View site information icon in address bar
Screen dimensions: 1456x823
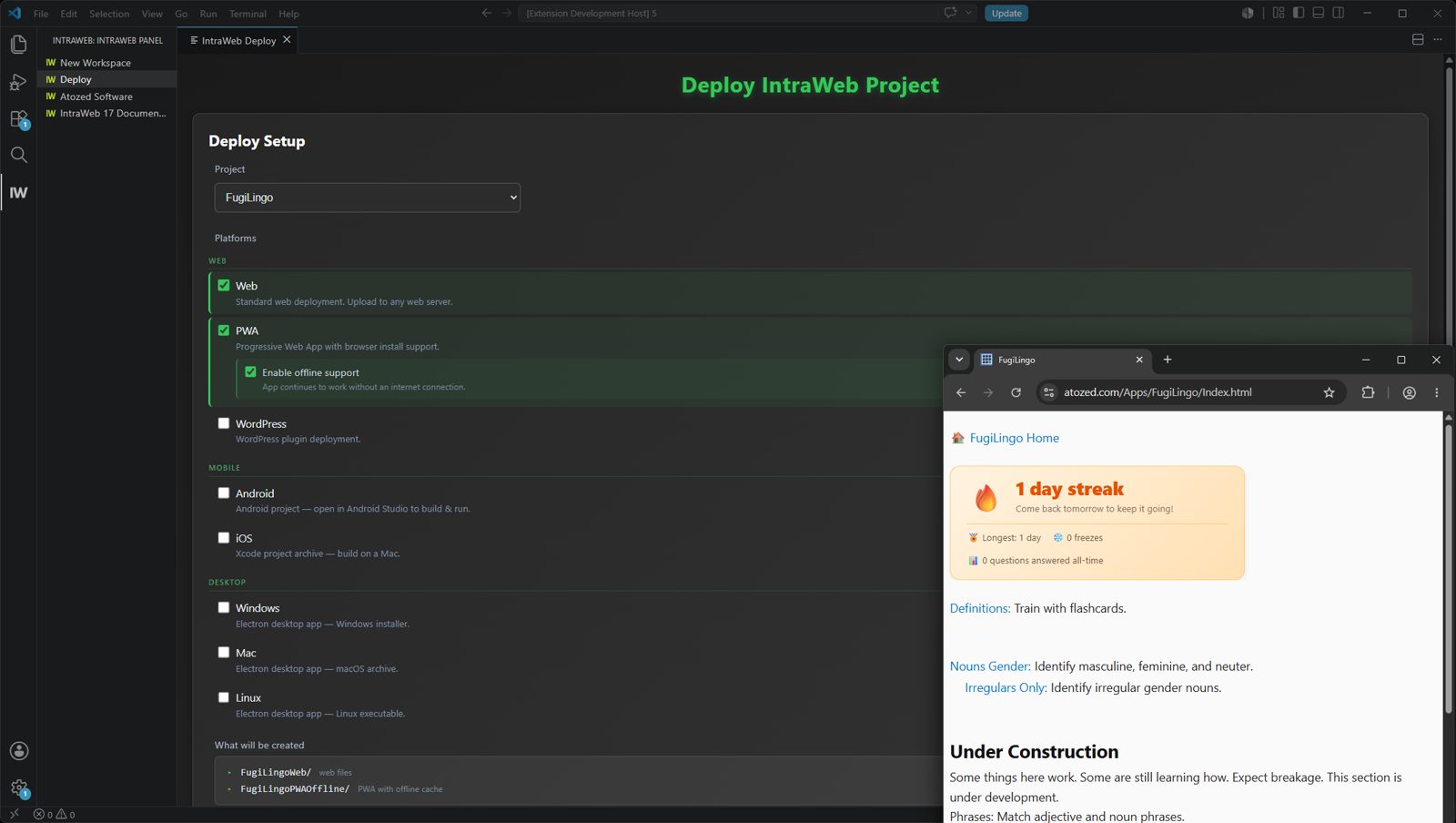(1049, 392)
